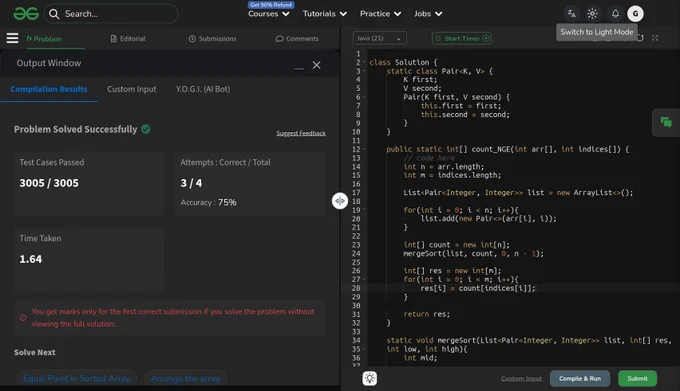
Task: Click the search magnifier icon
Action: pyautogui.click(x=54, y=14)
